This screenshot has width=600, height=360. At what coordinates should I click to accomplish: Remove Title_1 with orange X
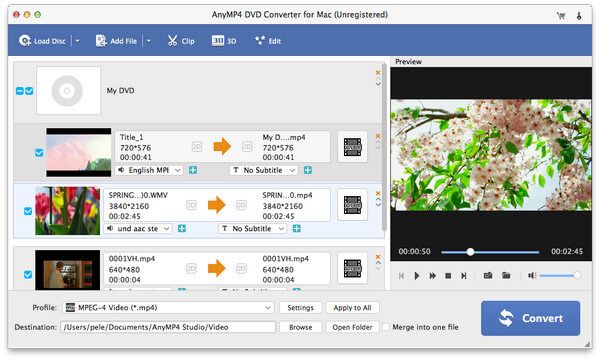[x=378, y=136]
